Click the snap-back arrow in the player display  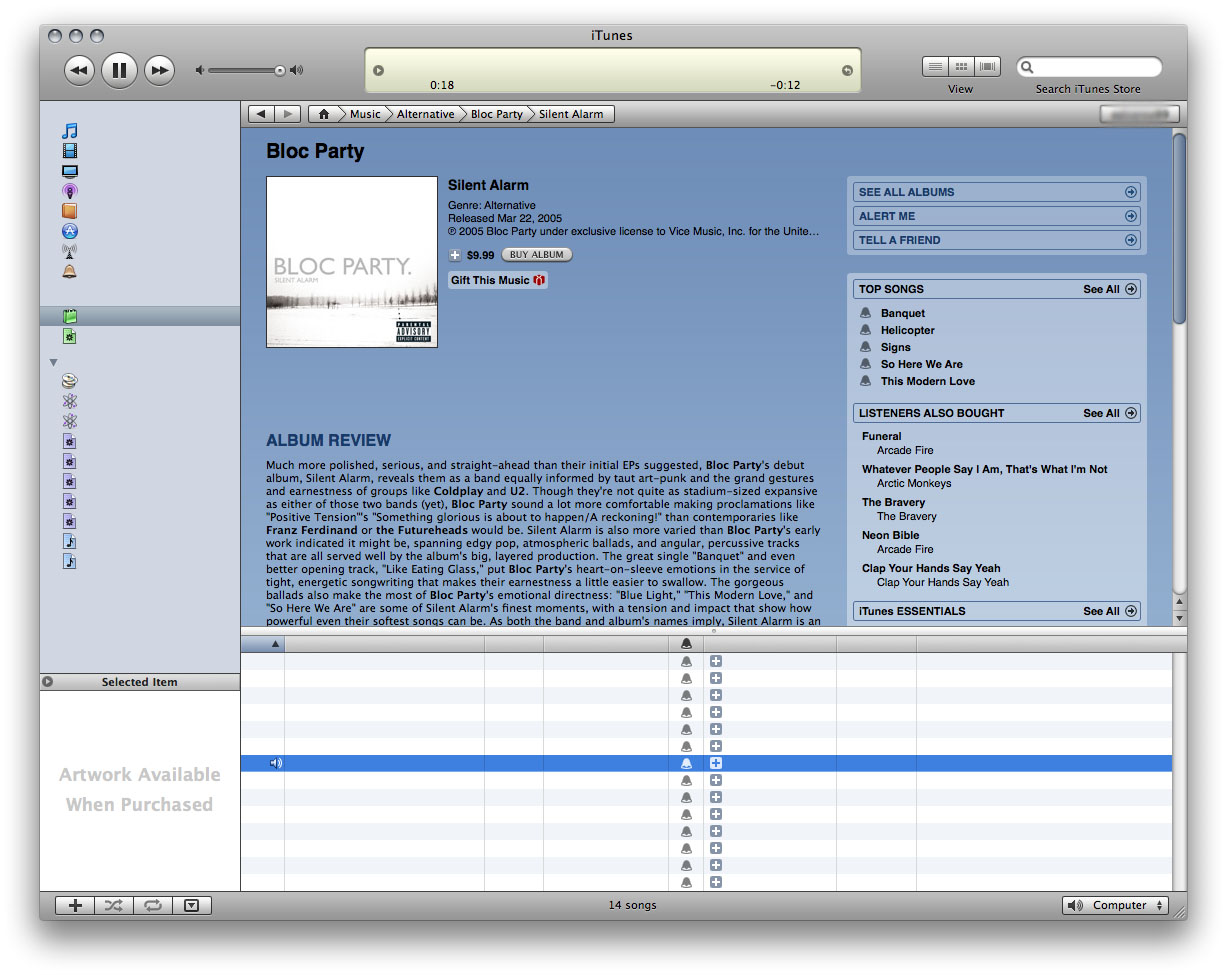[x=847, y=70]
